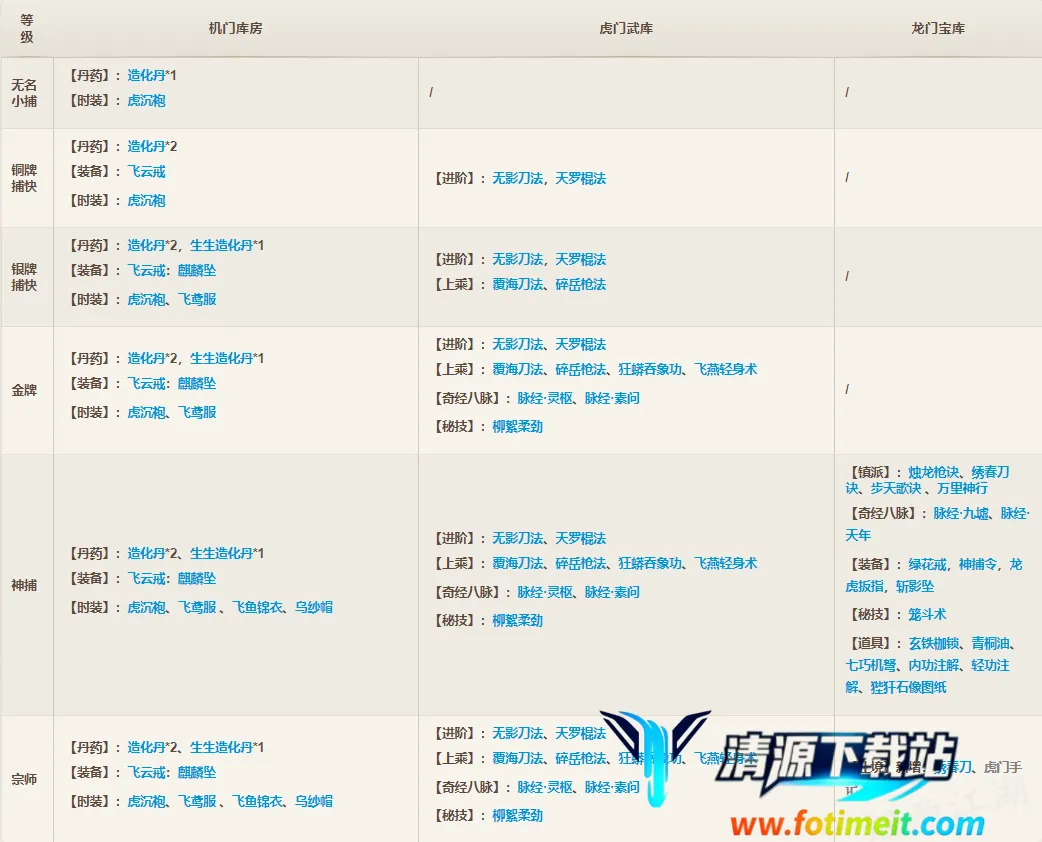The image size is (1042, 842).
Task: Select 天罗棍法 in the 铜牌捕快 row
Action: click(x=581, y=178)
